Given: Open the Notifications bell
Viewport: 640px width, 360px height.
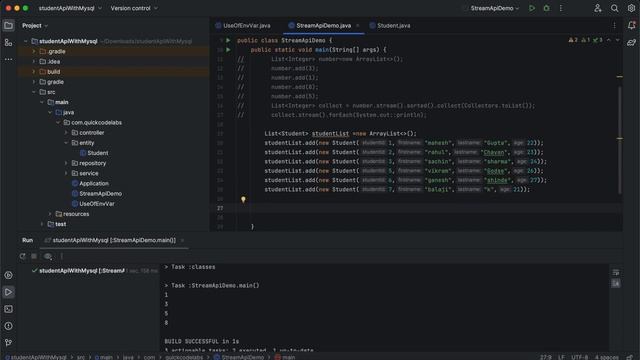Looking at the screenshot, I should click(631, 25).
